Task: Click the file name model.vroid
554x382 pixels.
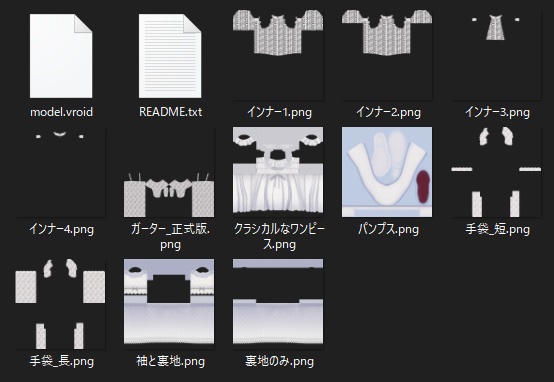Action: point(61,112)
